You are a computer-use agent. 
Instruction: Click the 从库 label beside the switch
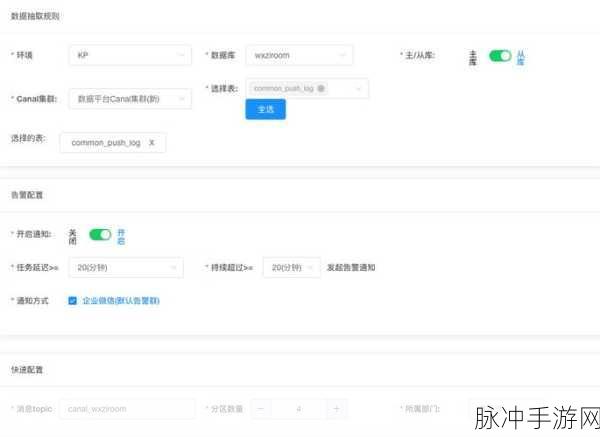coord(520,57)
